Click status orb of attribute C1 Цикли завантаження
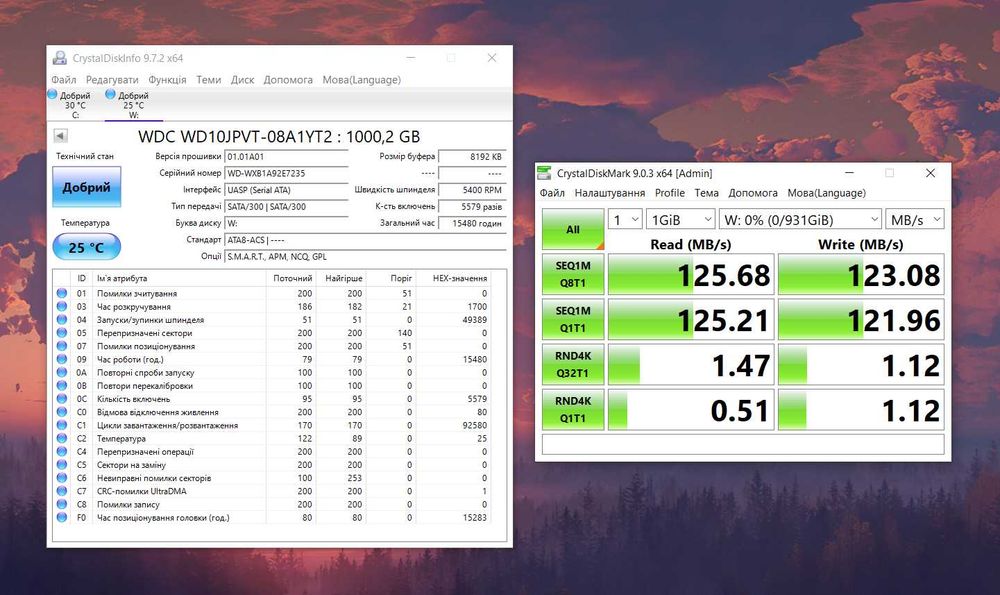 click(62, 425)
